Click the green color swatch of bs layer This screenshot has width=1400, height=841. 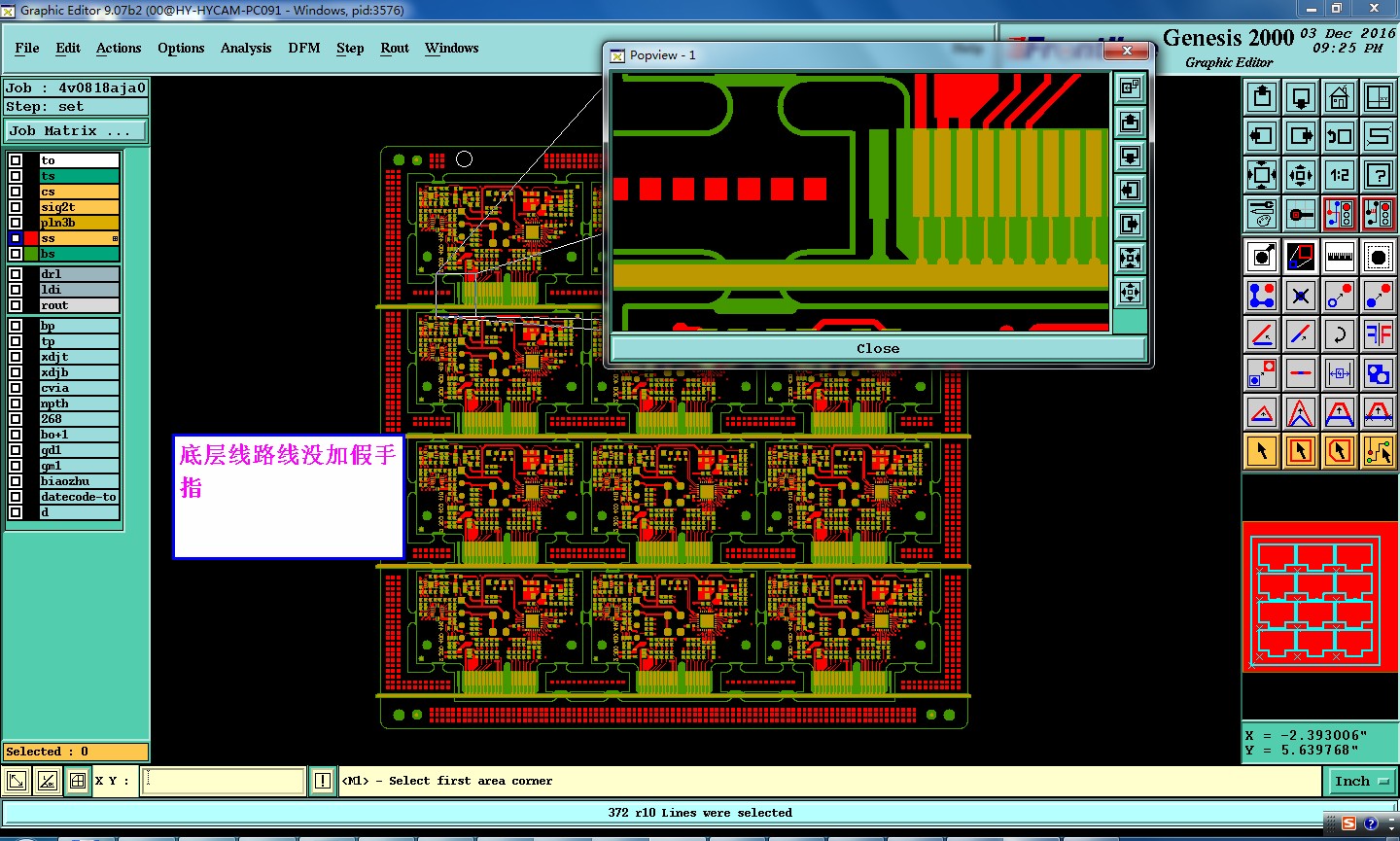pos(31,254)
